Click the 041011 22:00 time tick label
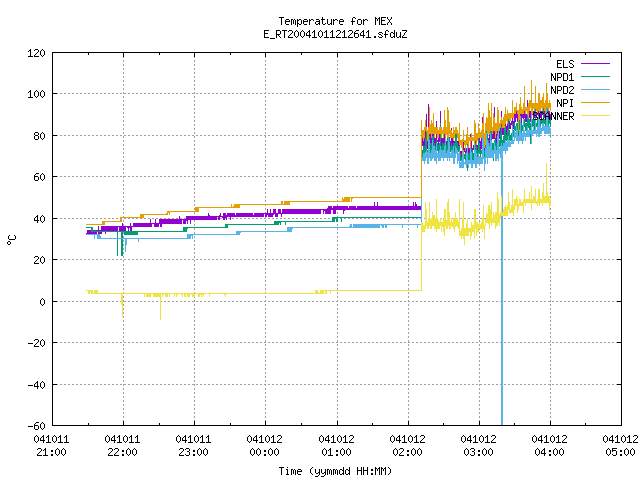The width and height of the screenshot is (640, 480). 122,446
